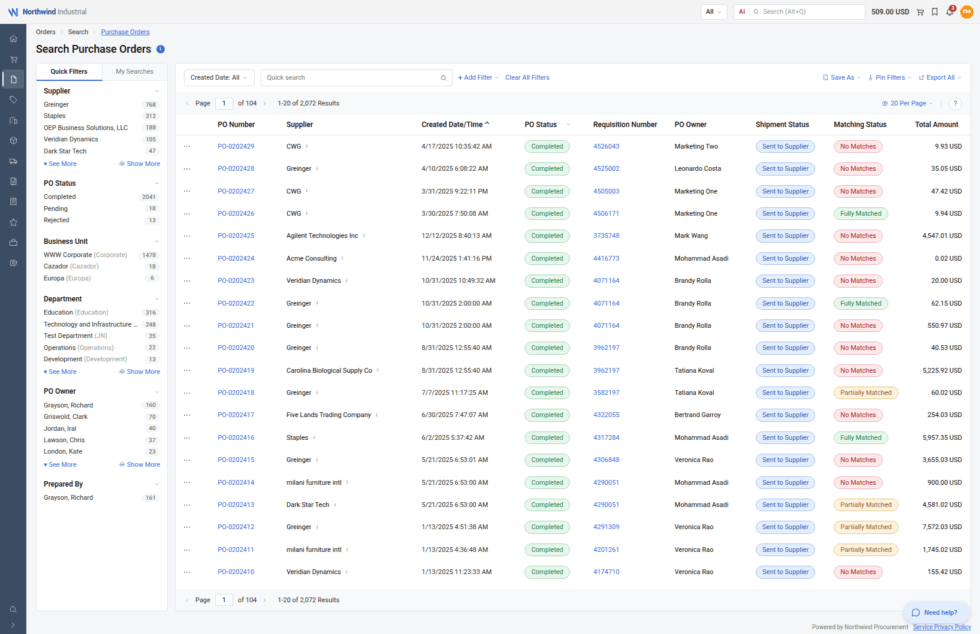Filter by Pending PO status
The width and height of the screenshot is (980, 634).
56,209
